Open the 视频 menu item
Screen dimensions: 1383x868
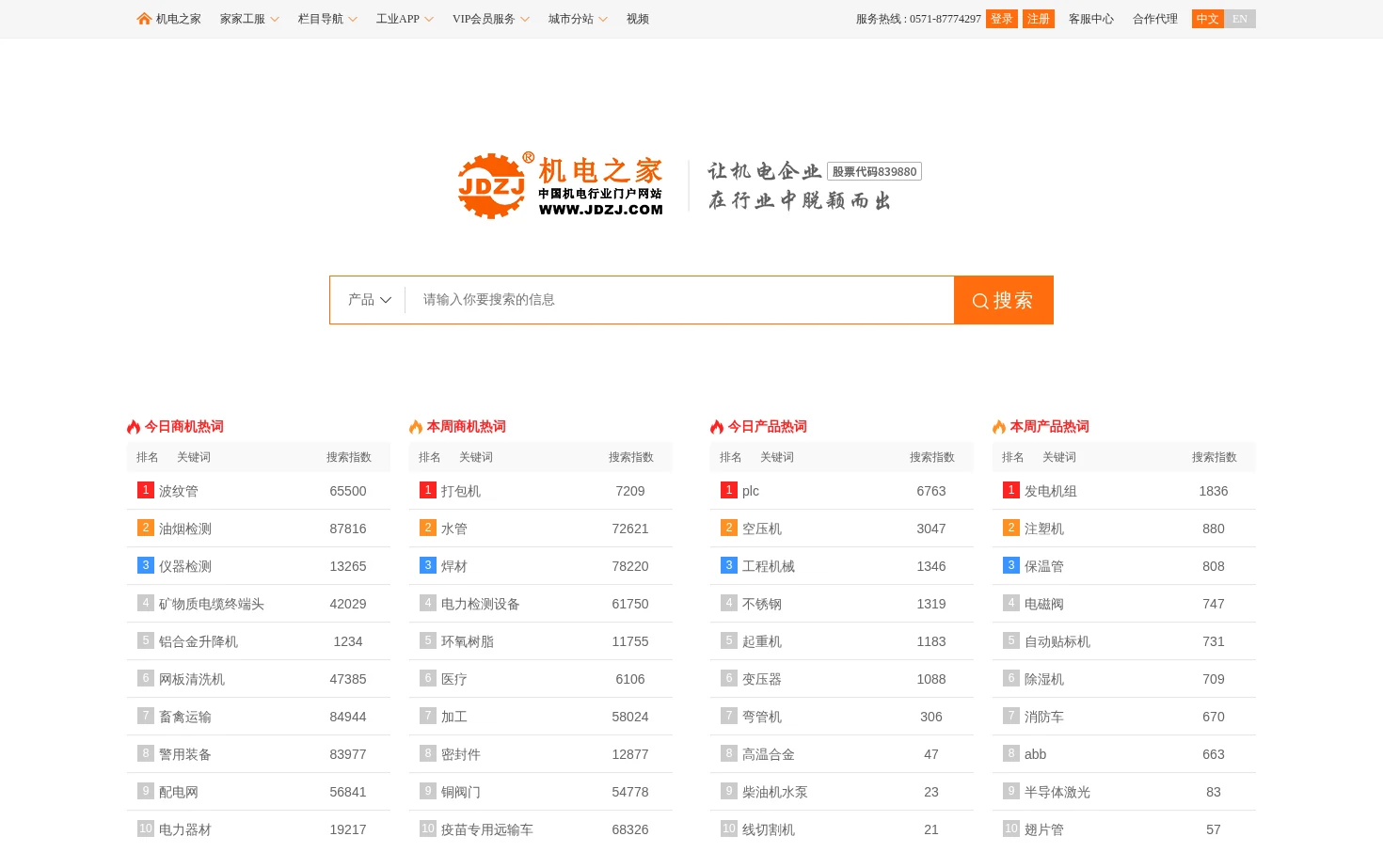[x=638, y=19]
